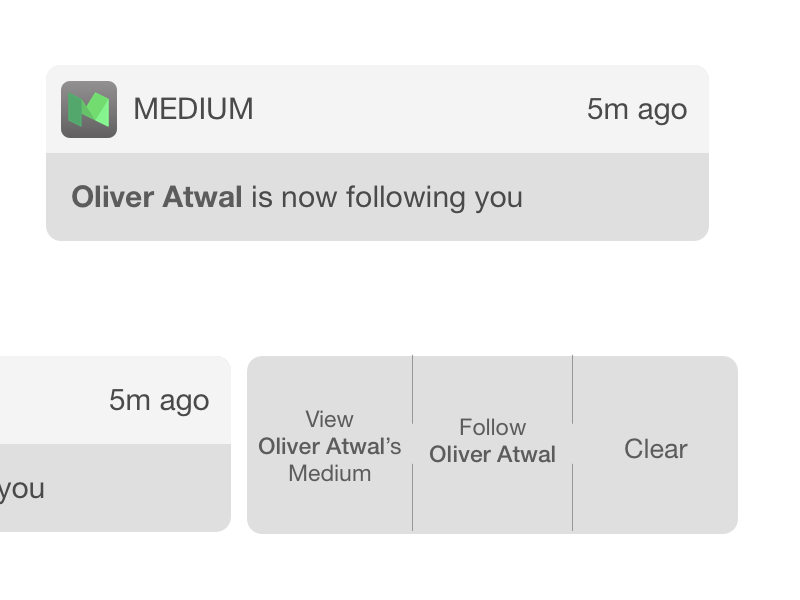Tap "View Oliver Atwal's Medium" action
Viewport: 800px width, 600px height.
click(x=329, y=446)
